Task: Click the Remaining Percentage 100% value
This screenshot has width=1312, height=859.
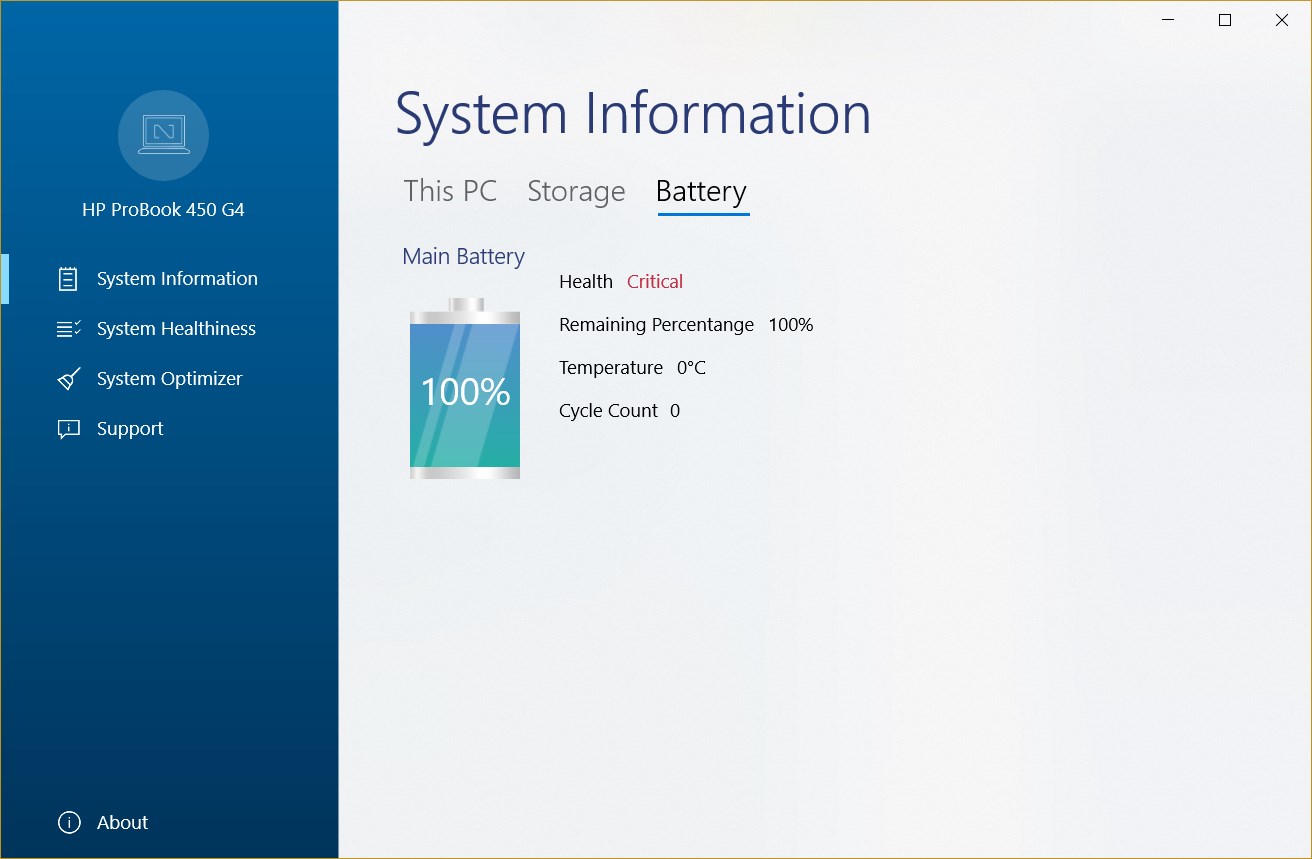Action: [791, 325]
